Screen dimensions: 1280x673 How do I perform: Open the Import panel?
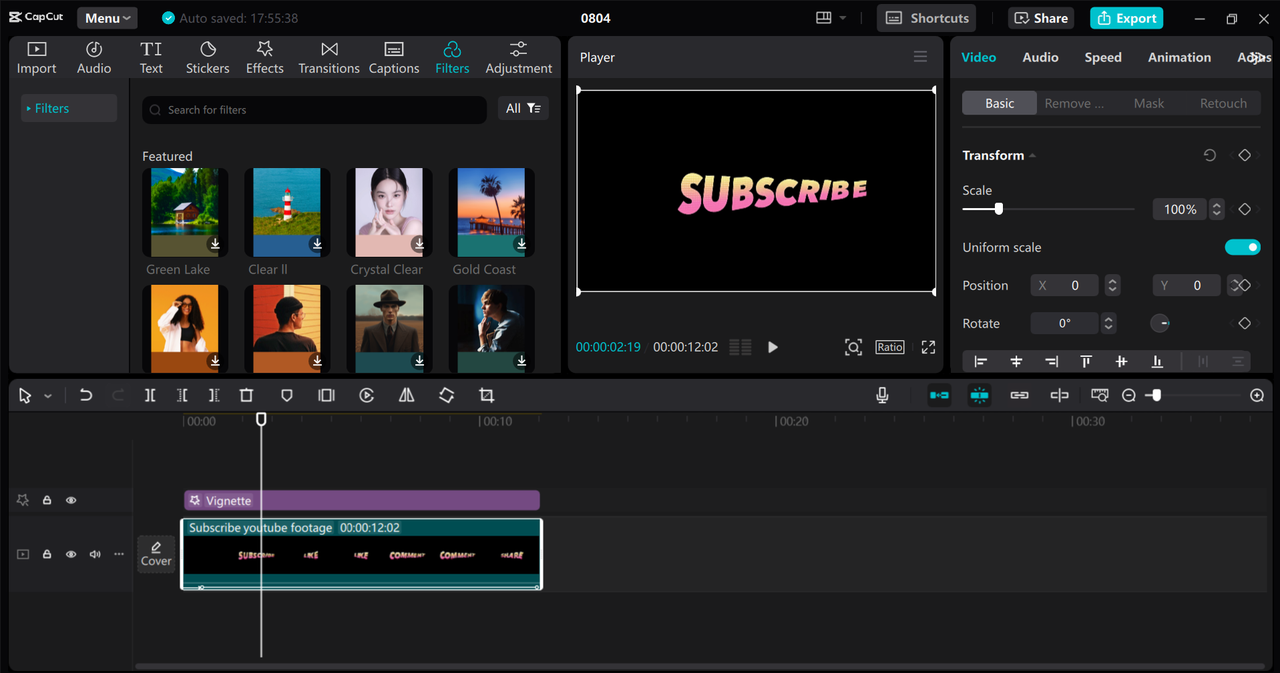coord(37,58)
